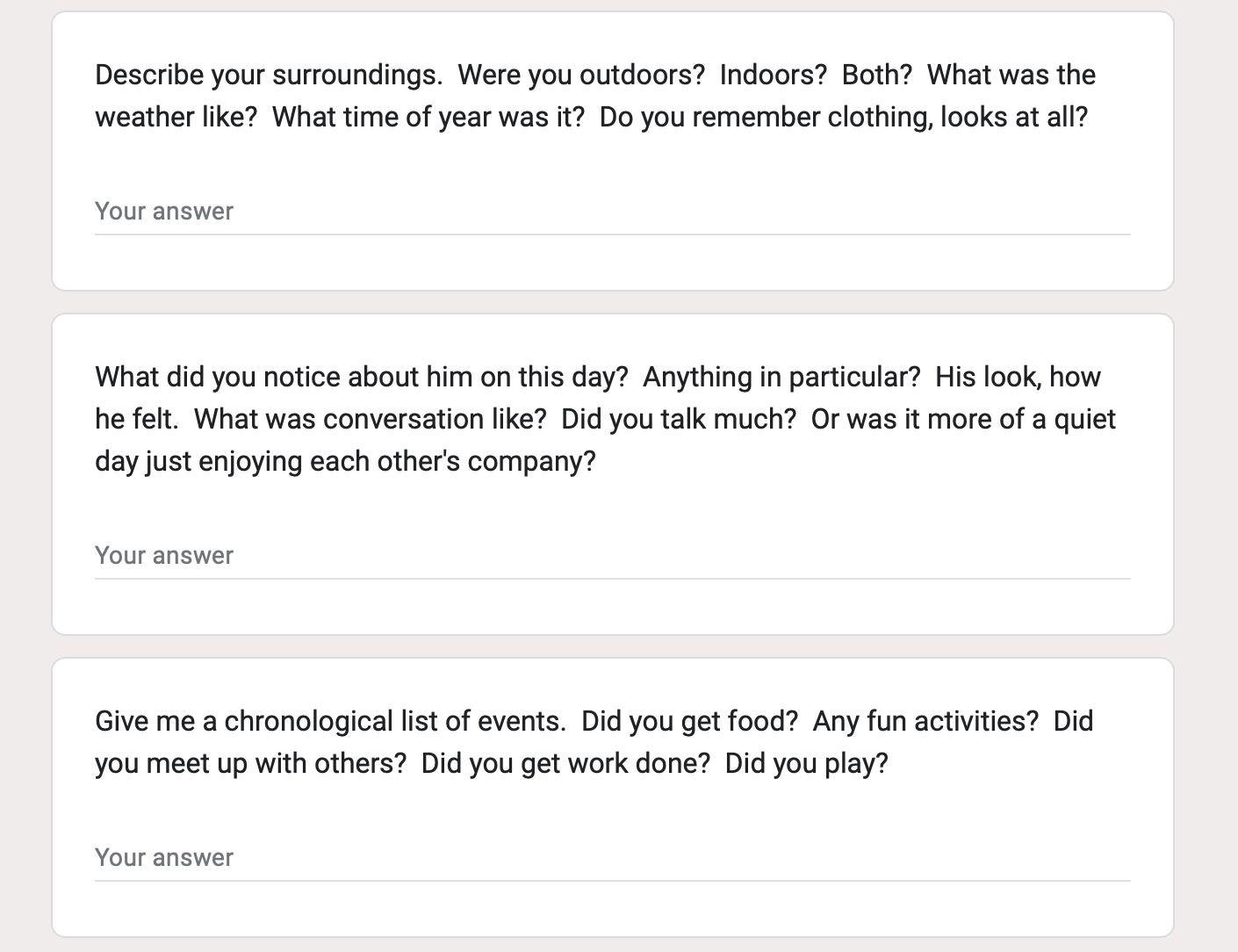Focus the answer field about noticing him

click(x=612, y=556)
